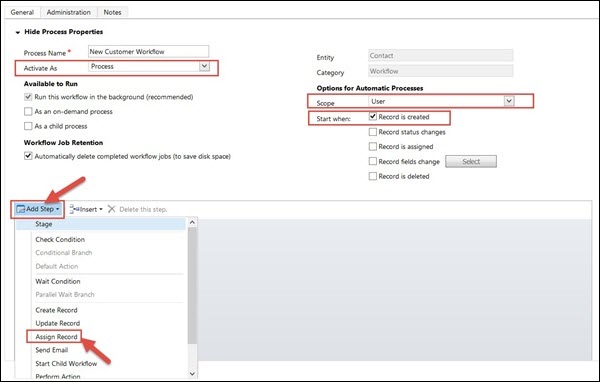Enable the 'As an on-demand process' checkbox

point(28,111)
